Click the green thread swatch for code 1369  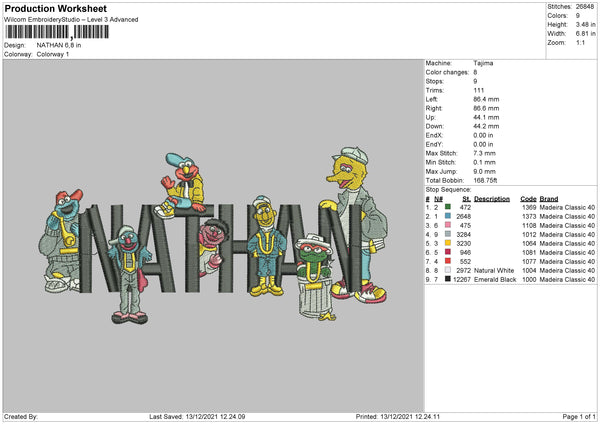448,207
